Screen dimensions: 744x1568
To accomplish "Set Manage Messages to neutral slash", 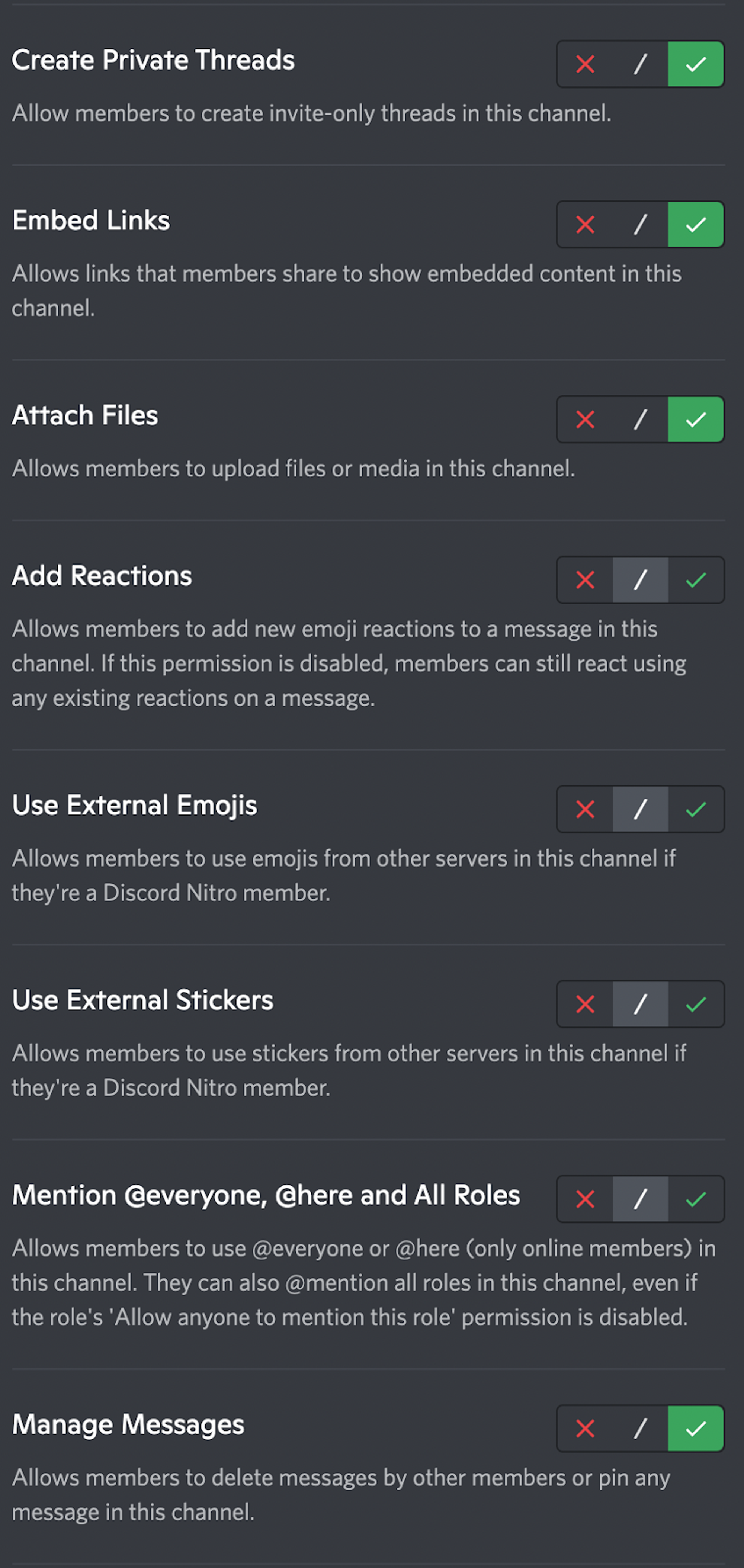I will [640, 1429].
